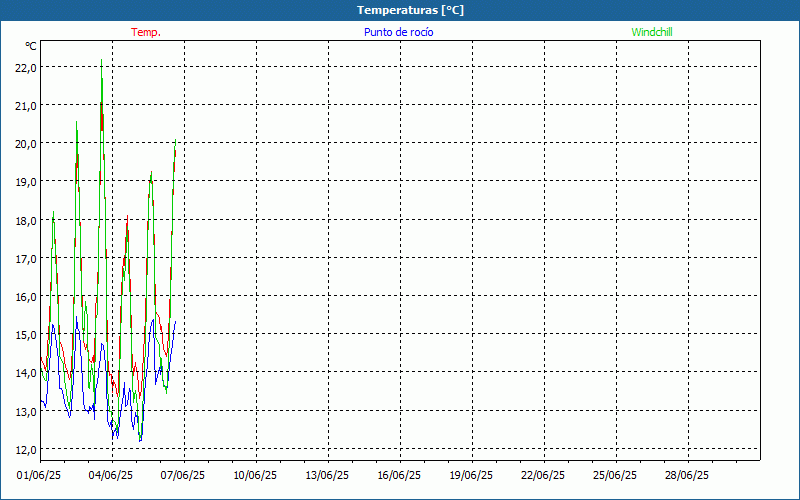Viewport: 800px width, 500px height.
Task: Click the '04/06/25' date label
Action: (x=111, y=476)
